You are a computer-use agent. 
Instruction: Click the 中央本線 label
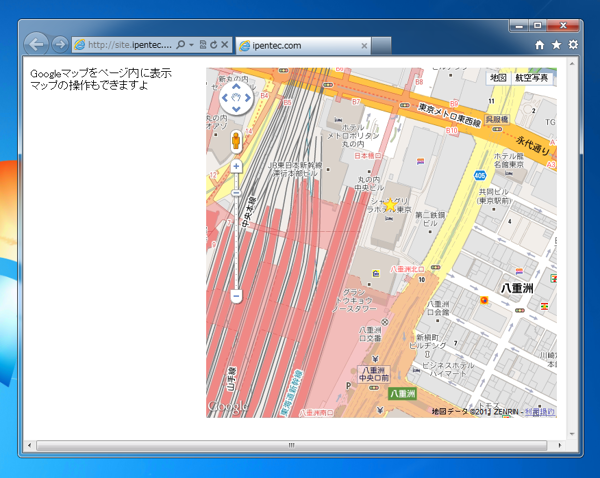click(x=248, y=212)
